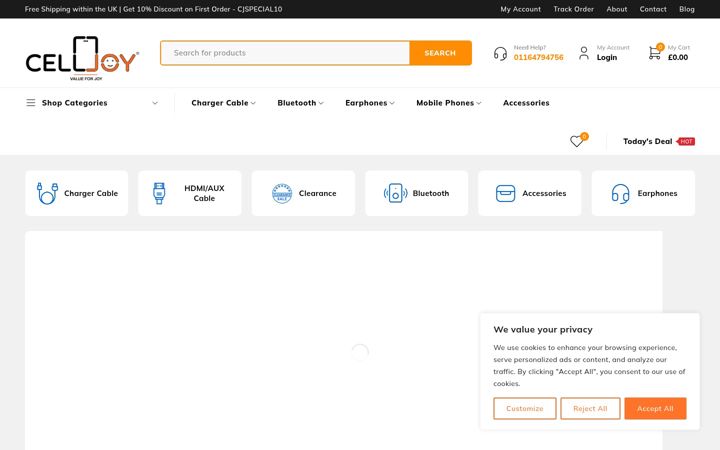Click the Accessories card label
Screen dimensions: 720x450
pyautogui.click(x=544, y=193)
